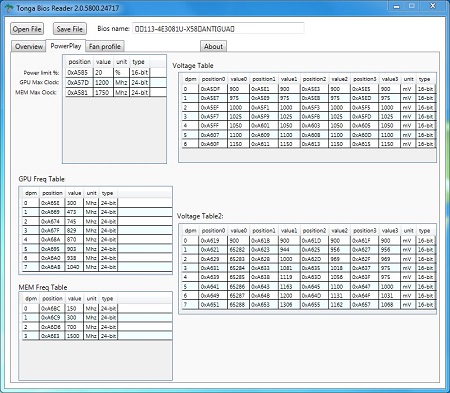
Task: Click position0 header in Voltage Table
Action: pos(213,79)
